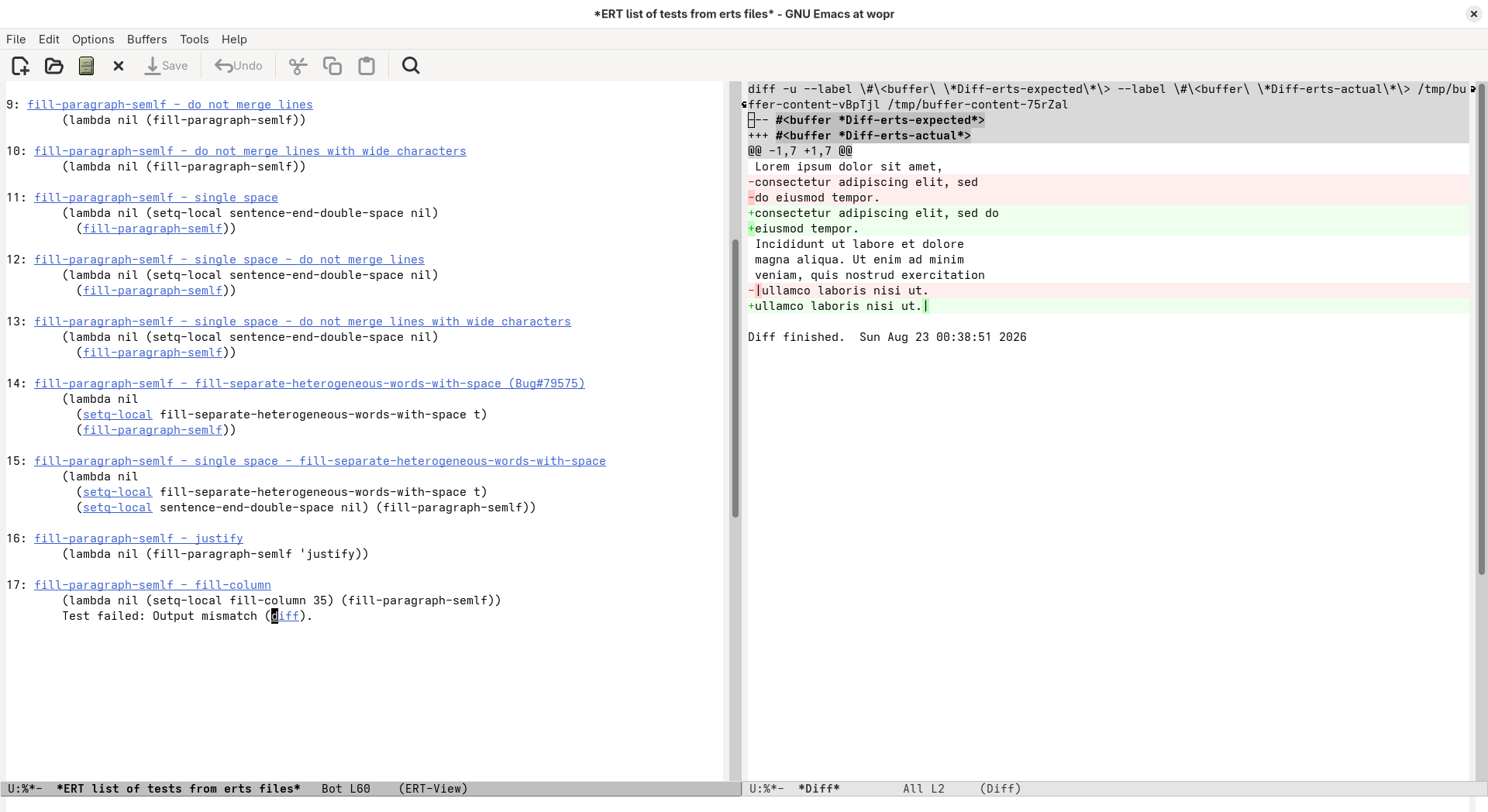Open test 14 Bug#79575 link
This screenshot has width=1488, height=812.
[309, 384]
